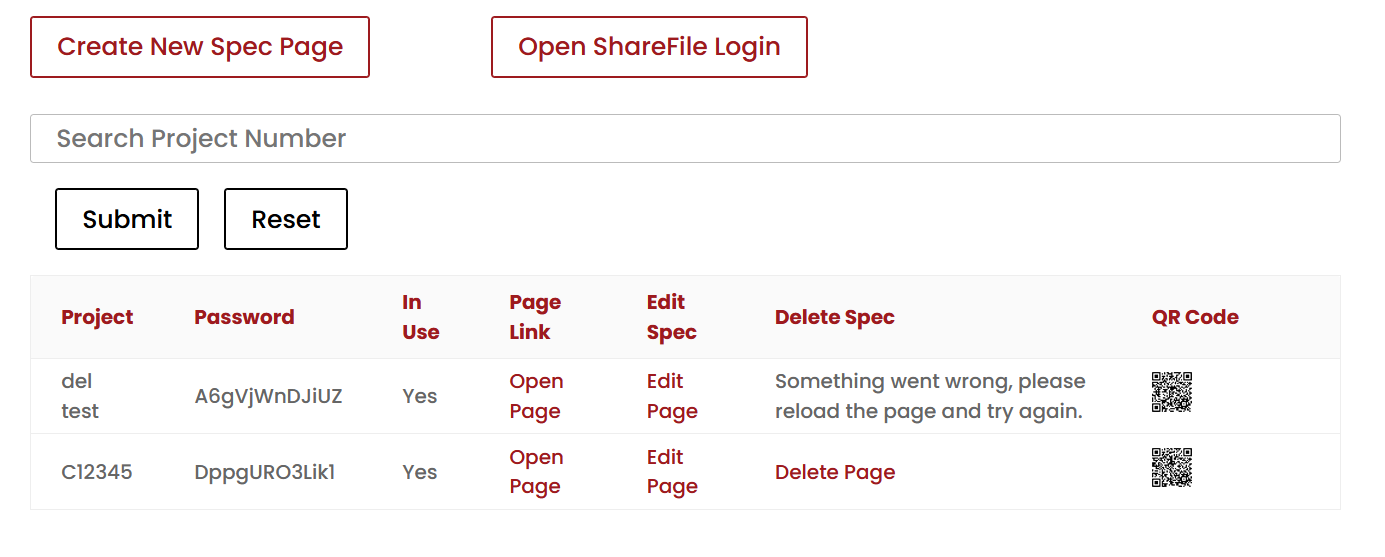This screenshot has height=557, width=1385.
Task: Select the Password column header
Action: [x=244, y=317]
